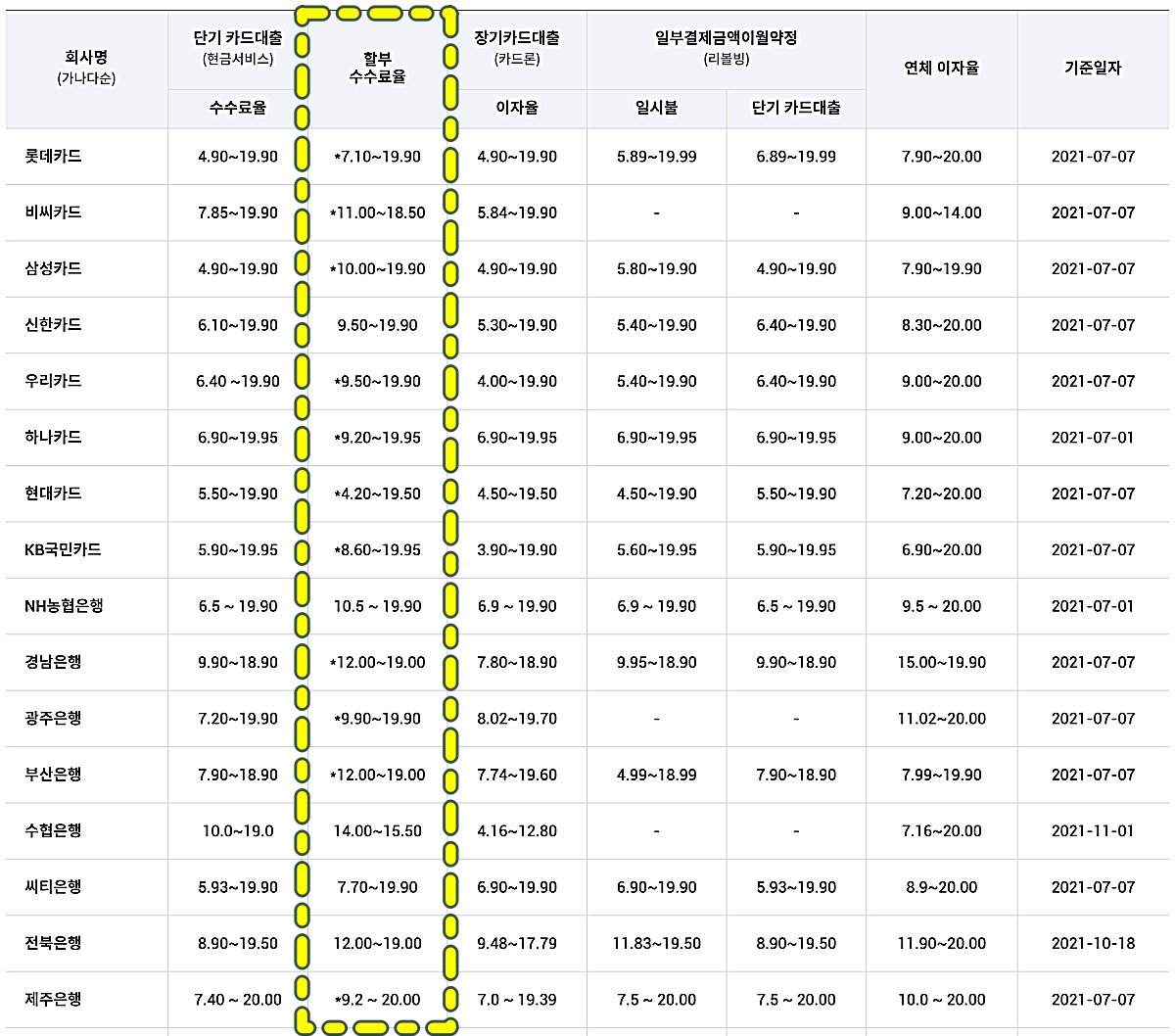Select the 수협은행 company name

tap(53, 830)
